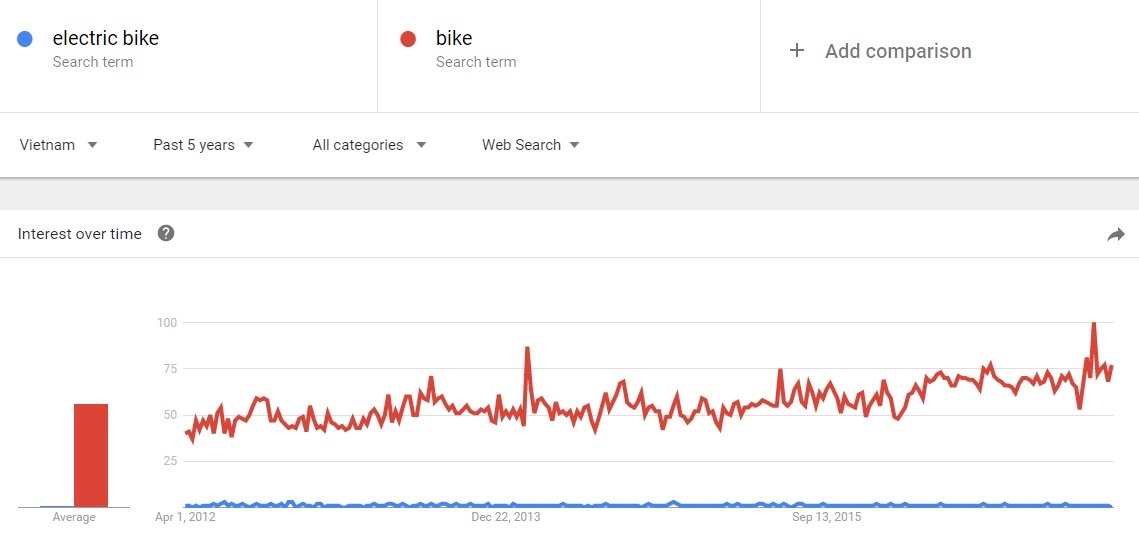Click the share arrow icon
Image resolution: width=1139 pixels, height=545 pixels.
pos(1116,235)
